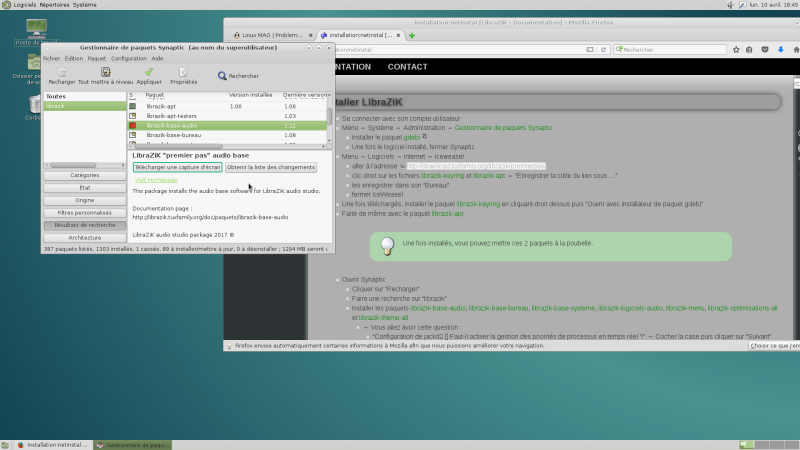800x450 pixels.
Task: Click the date and time in panel
Action: pos(773,5)
